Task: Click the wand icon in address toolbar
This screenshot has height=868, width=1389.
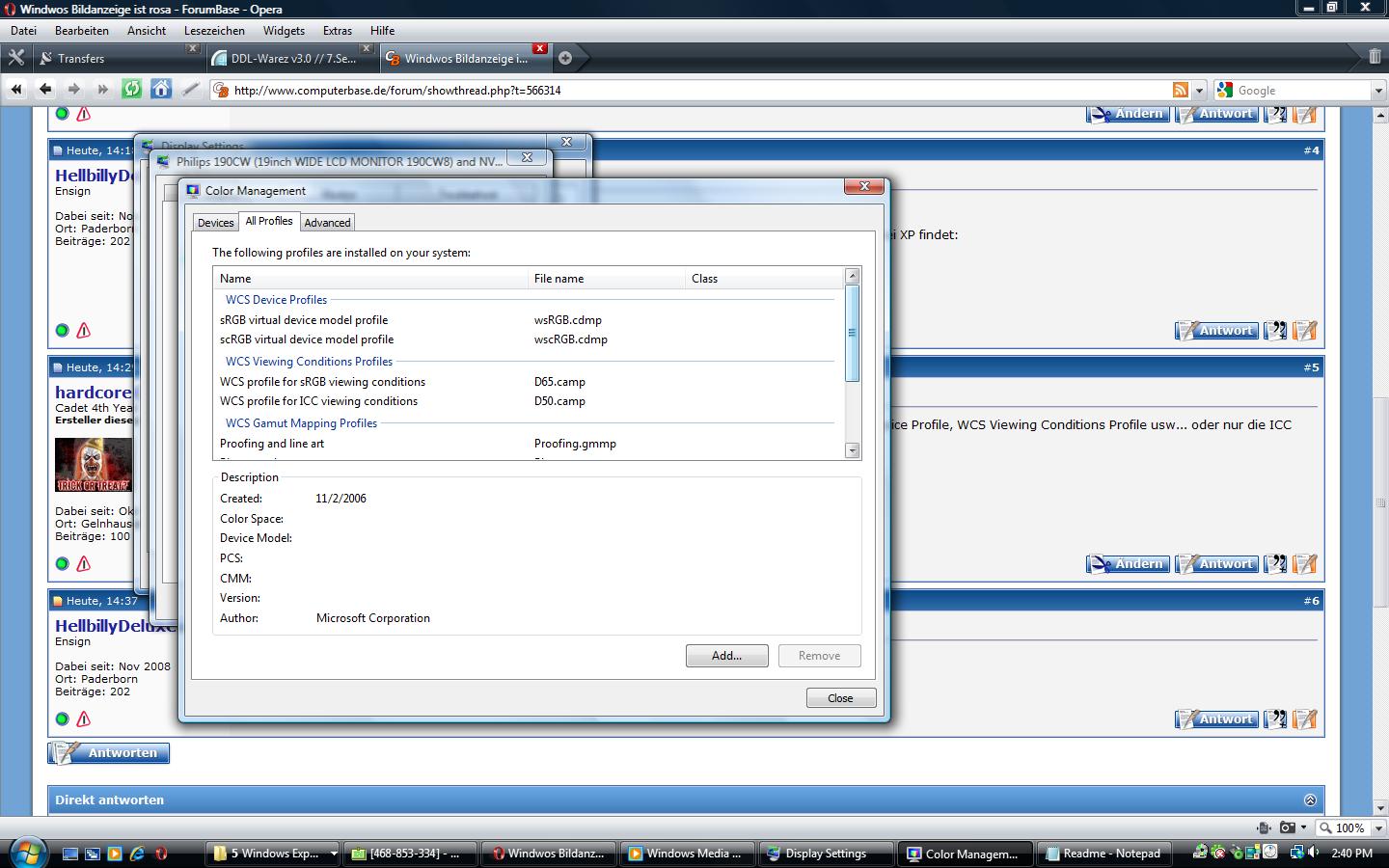Action: click(x=191, y=90)
